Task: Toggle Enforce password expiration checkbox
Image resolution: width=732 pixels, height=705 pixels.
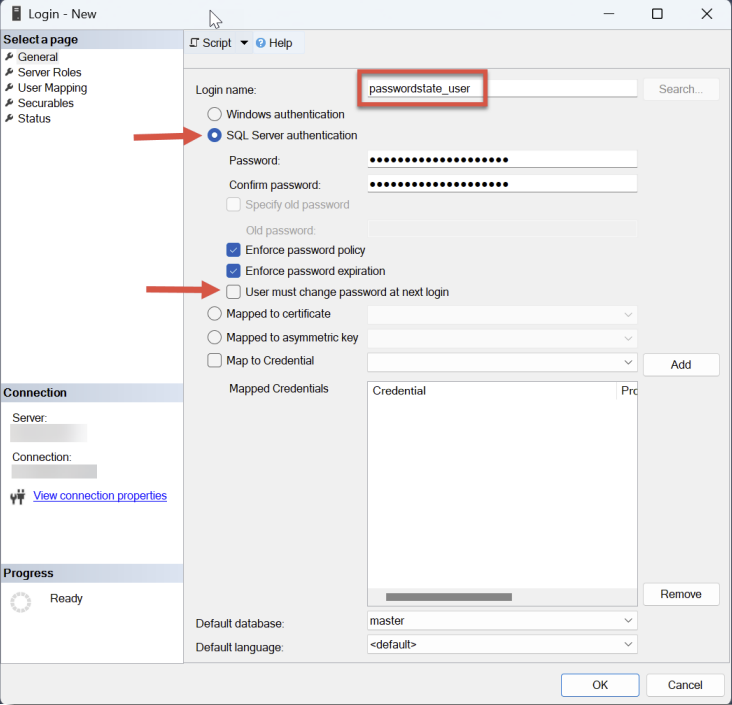Action: pos(233,271)
